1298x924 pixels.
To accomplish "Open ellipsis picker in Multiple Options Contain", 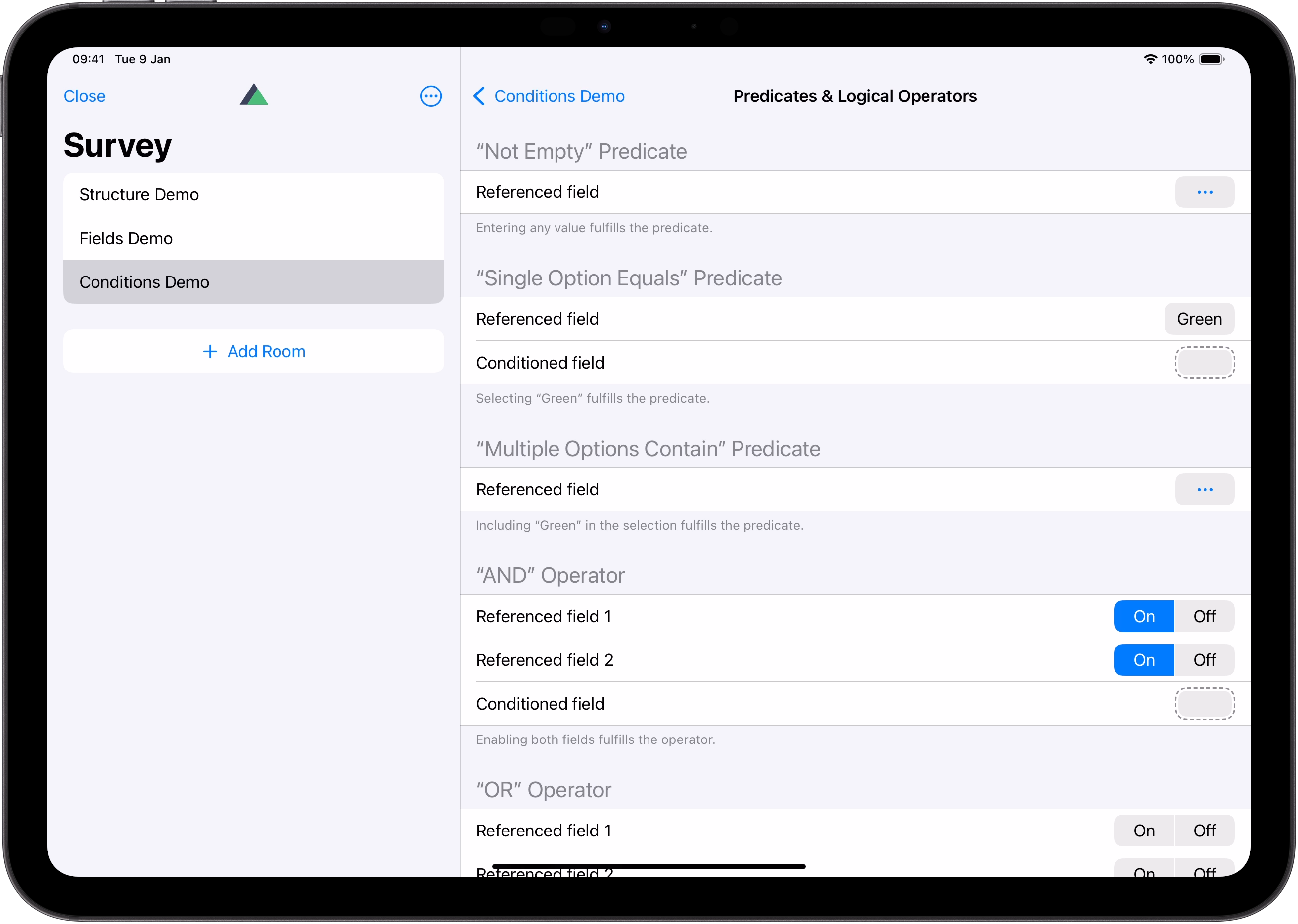I will coord(1204,489).
